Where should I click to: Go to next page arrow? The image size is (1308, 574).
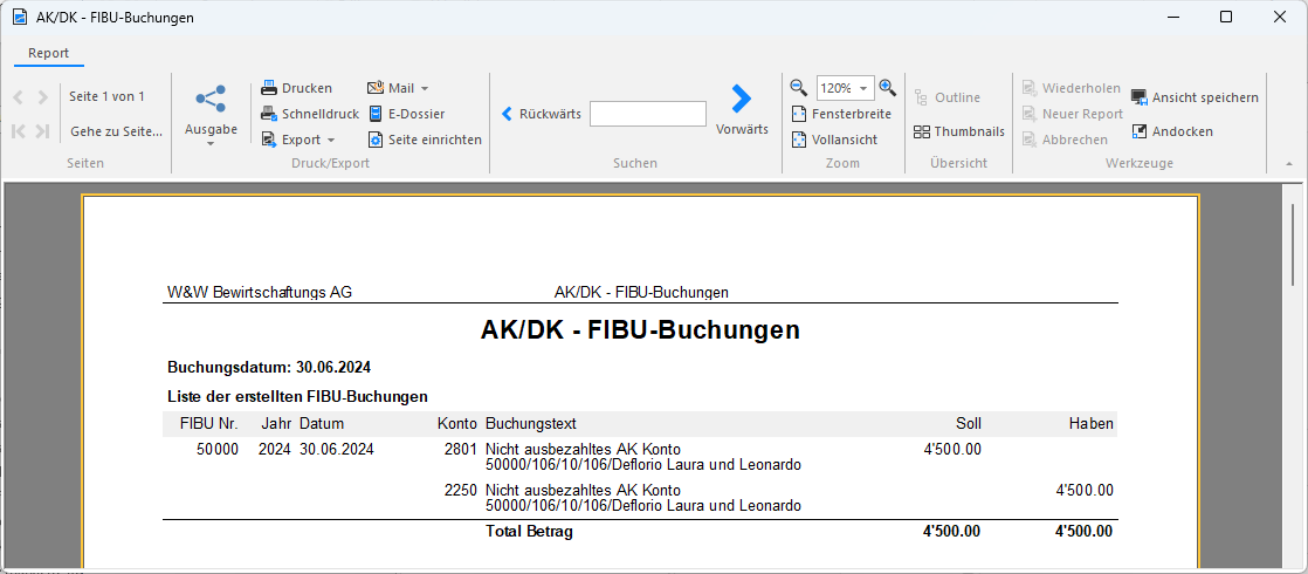coord(43,97)
